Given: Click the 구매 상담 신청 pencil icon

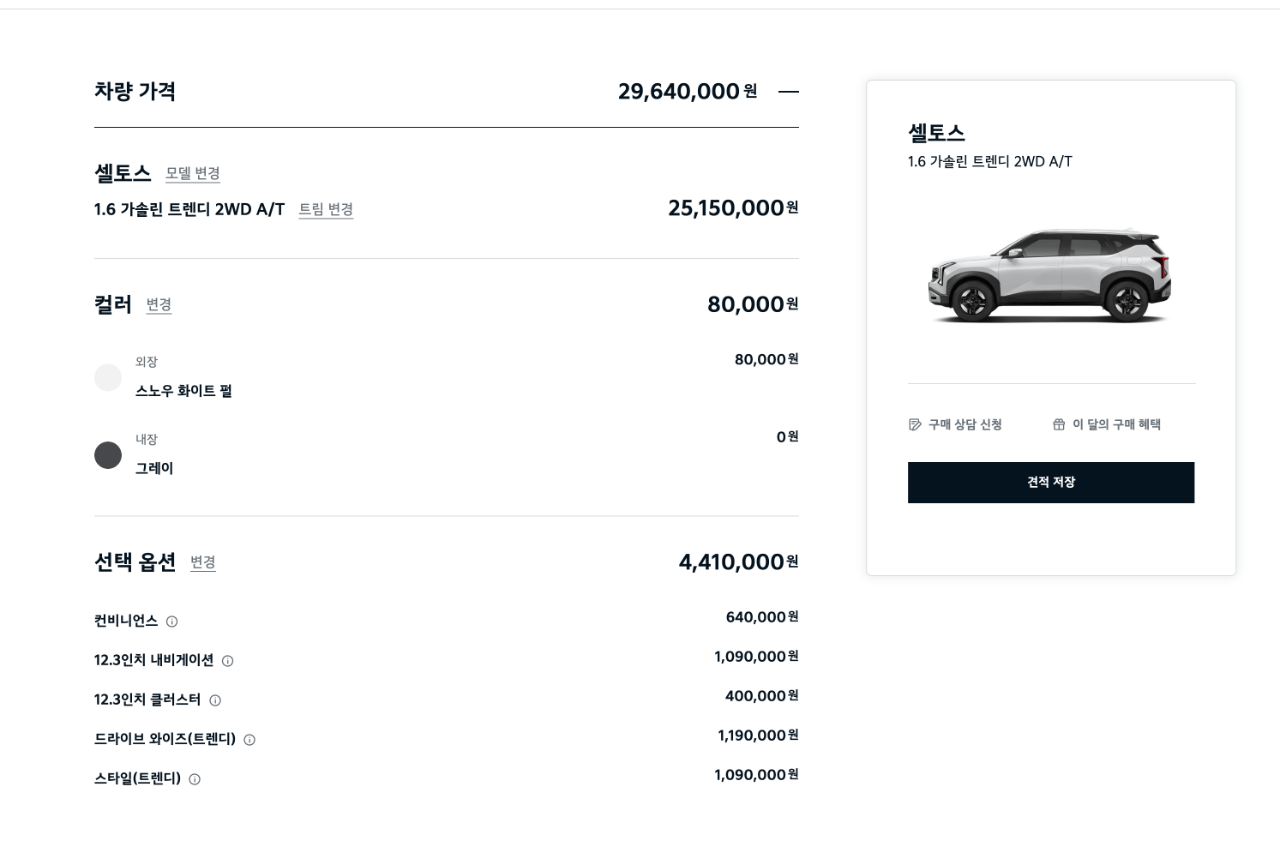Looking at the screenshot, I should pyautogui.click(x=915, y=425).
